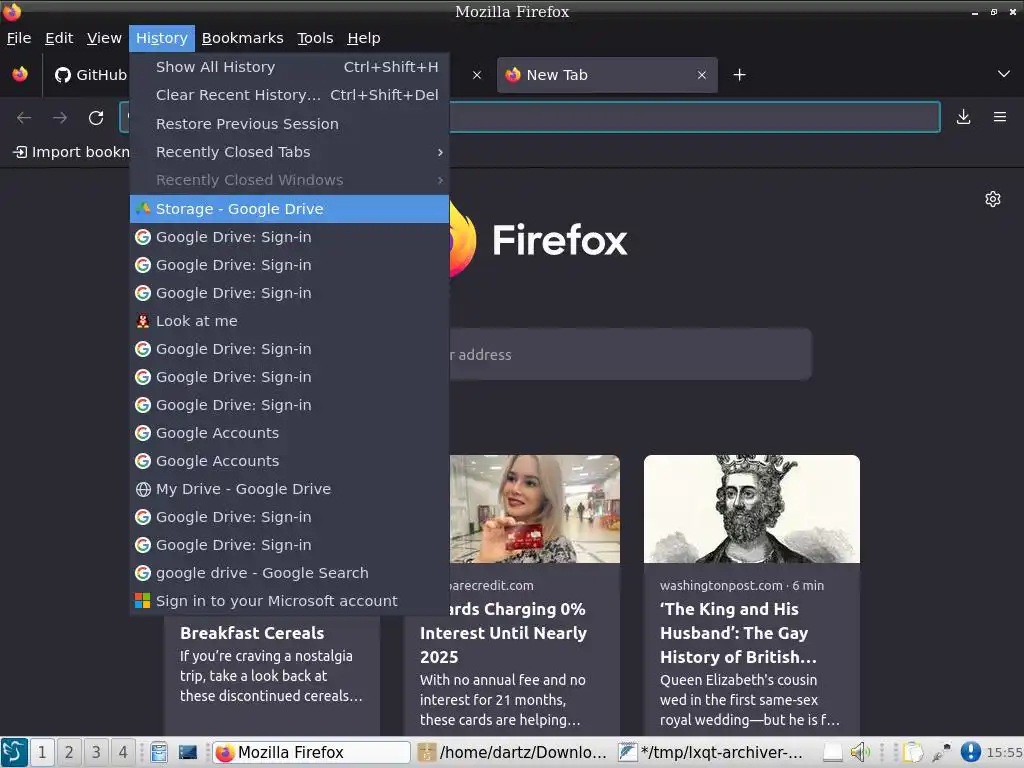Expand Recently Closed Tabs submenu
The width and height of the screenshot is (1024, 768).
[289, 152]
